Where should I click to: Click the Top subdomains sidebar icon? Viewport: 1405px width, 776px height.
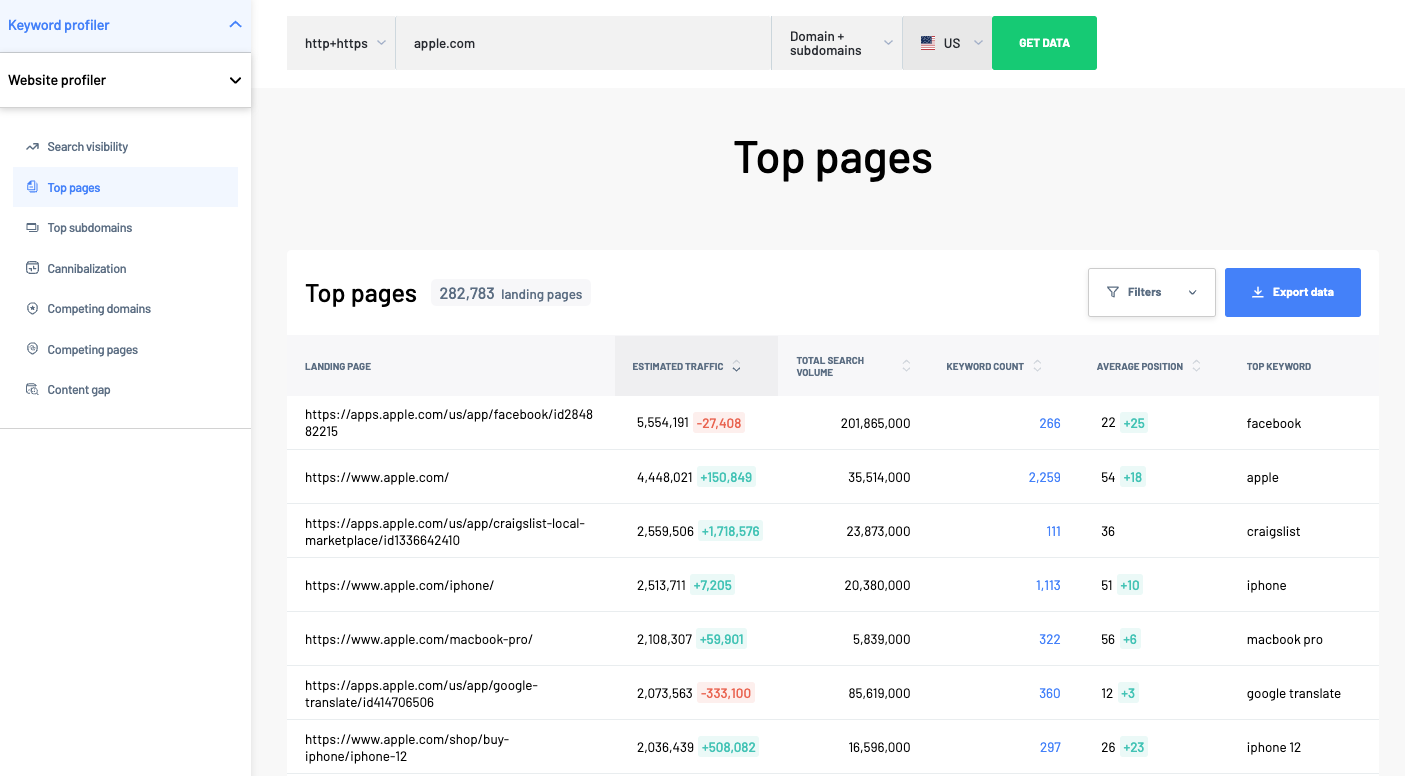(x=33, y=227)
